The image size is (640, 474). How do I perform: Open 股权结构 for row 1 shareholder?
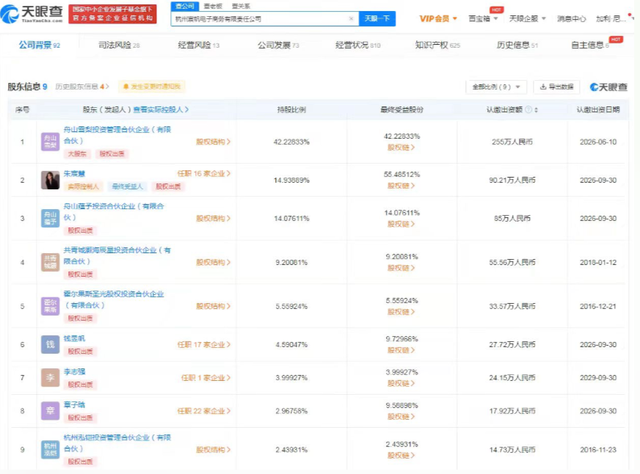[x=213, y=142]
